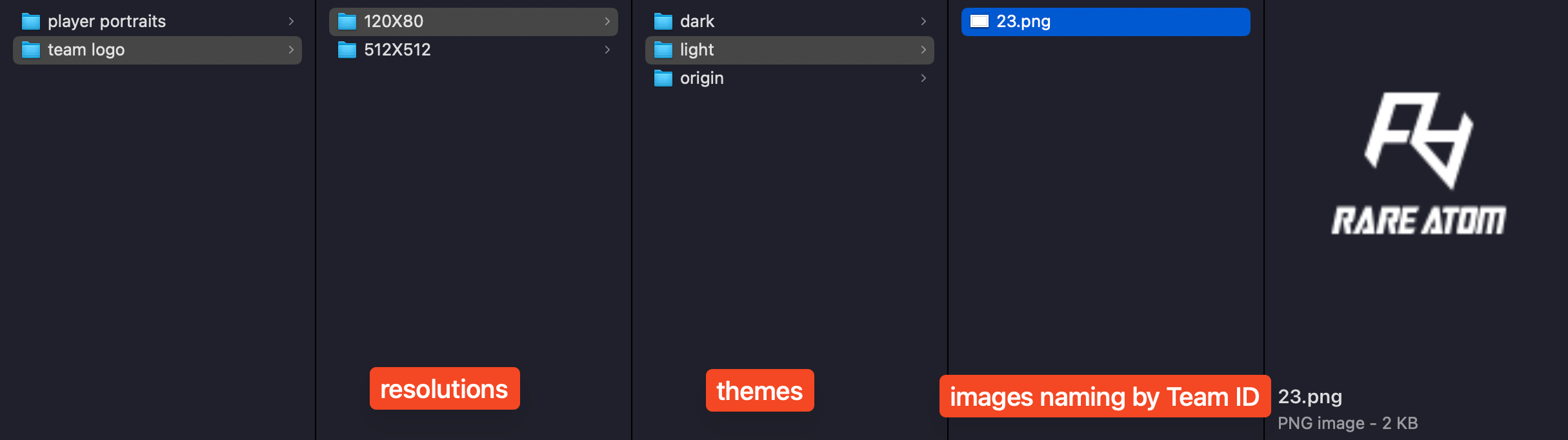This screenshot has height=440, width=1568.
Task: Click the images naming by Team ID label
Action: coord(1104,397)
